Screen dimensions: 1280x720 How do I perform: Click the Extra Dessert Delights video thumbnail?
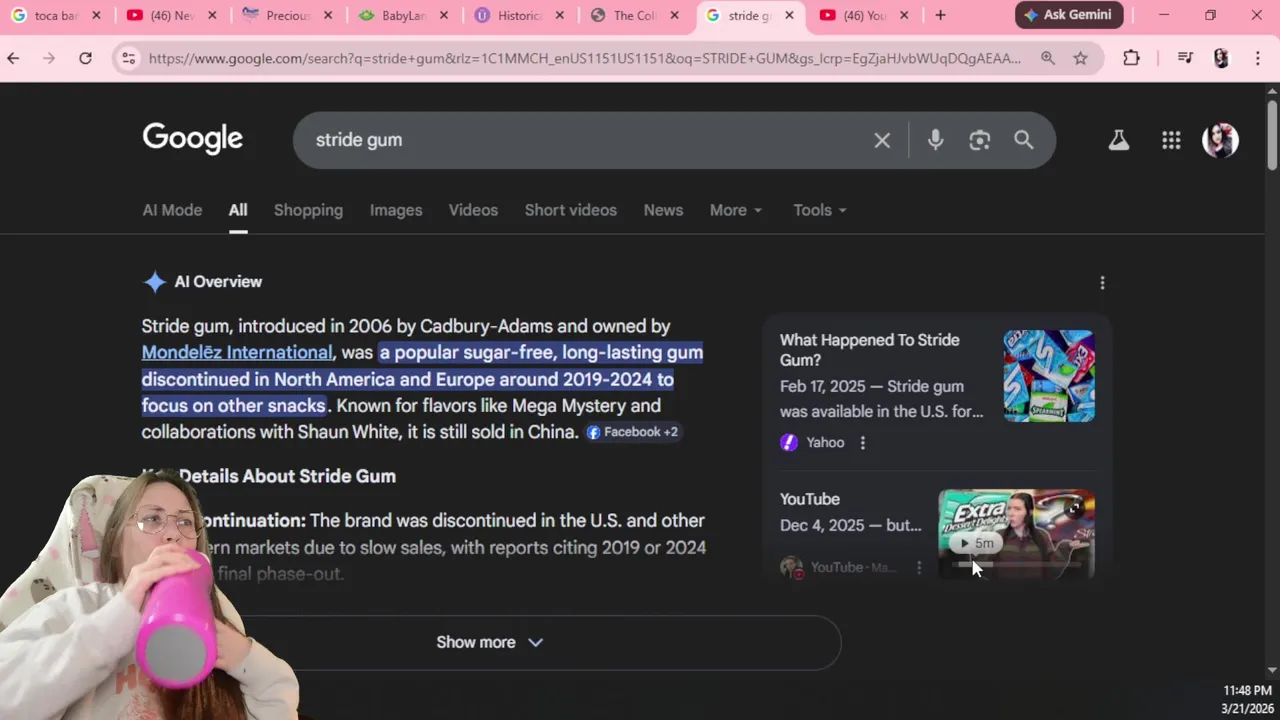(1016, 534)
